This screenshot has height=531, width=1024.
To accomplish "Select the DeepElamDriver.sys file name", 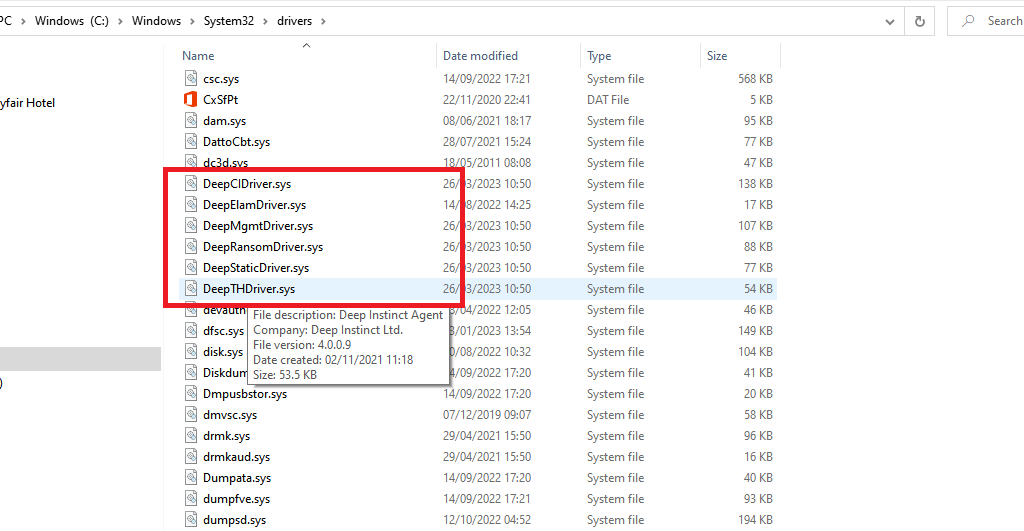I will click(x=254, y=204).
